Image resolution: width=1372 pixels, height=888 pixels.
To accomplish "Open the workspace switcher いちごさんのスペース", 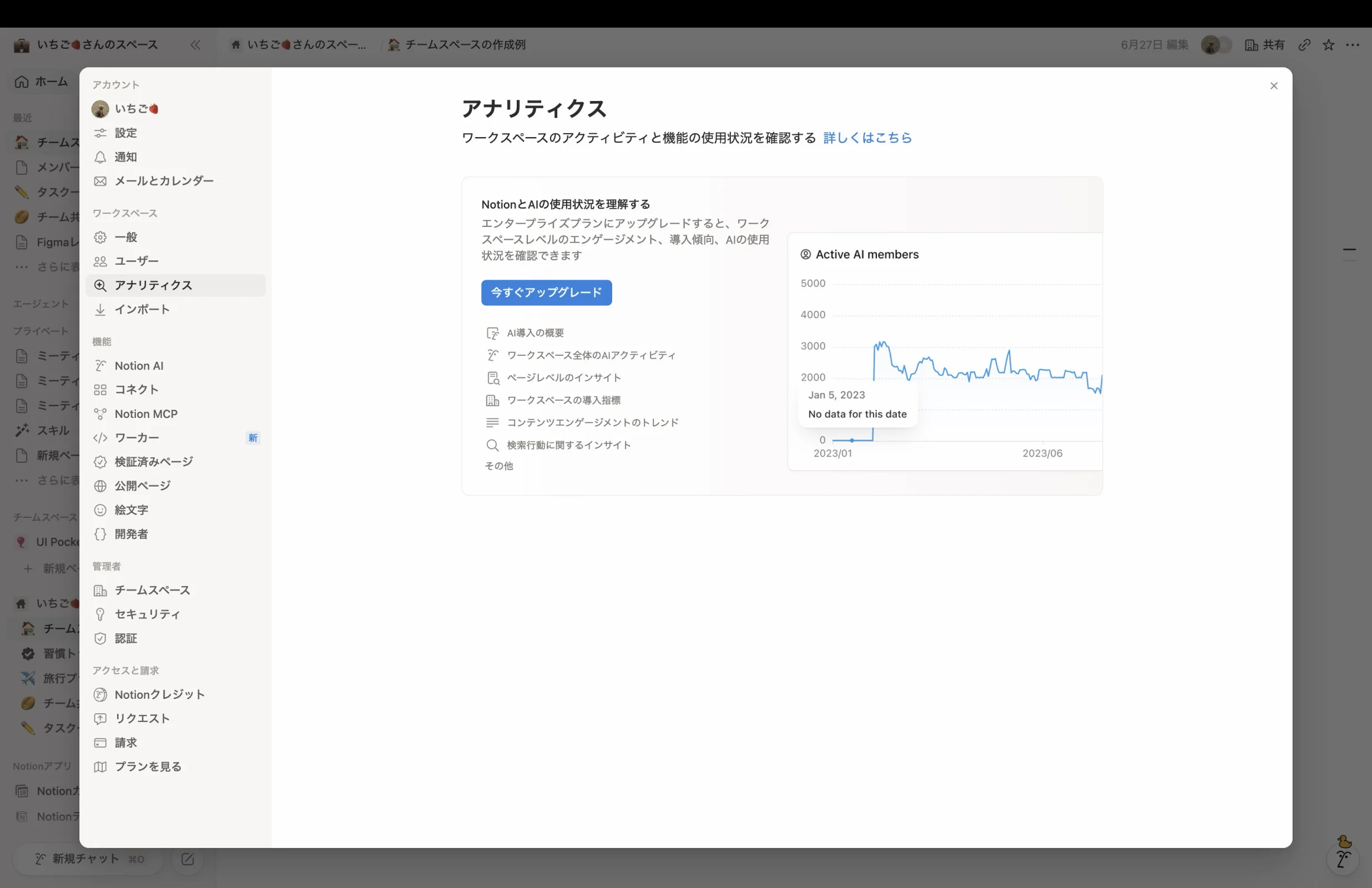I will [87, 45].
